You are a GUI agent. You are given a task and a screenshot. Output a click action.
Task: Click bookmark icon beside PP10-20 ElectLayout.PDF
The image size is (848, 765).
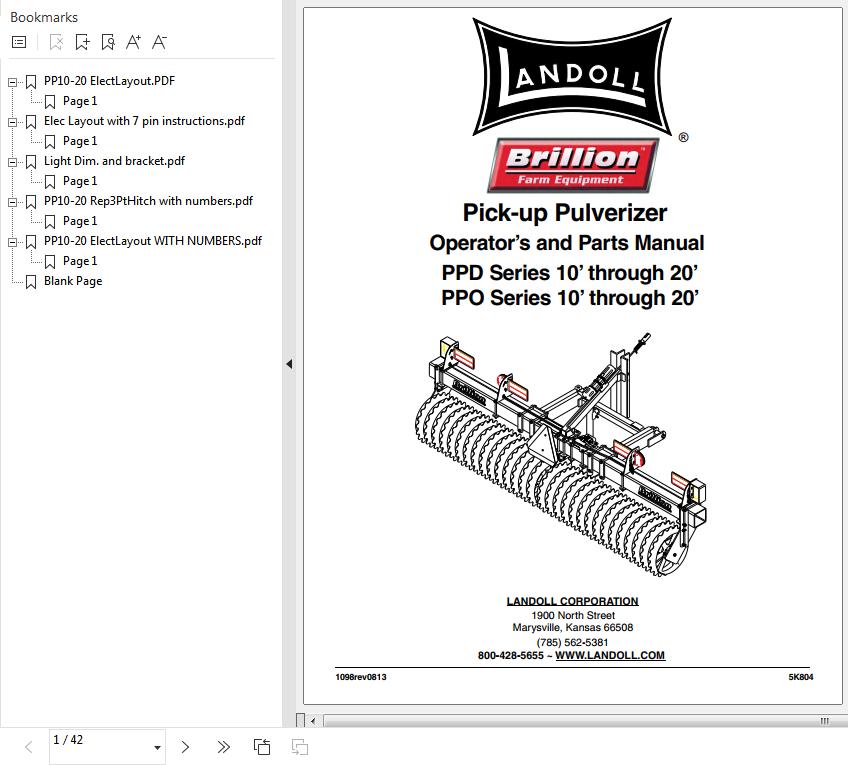pyautogui.click(x=31, y=82)
